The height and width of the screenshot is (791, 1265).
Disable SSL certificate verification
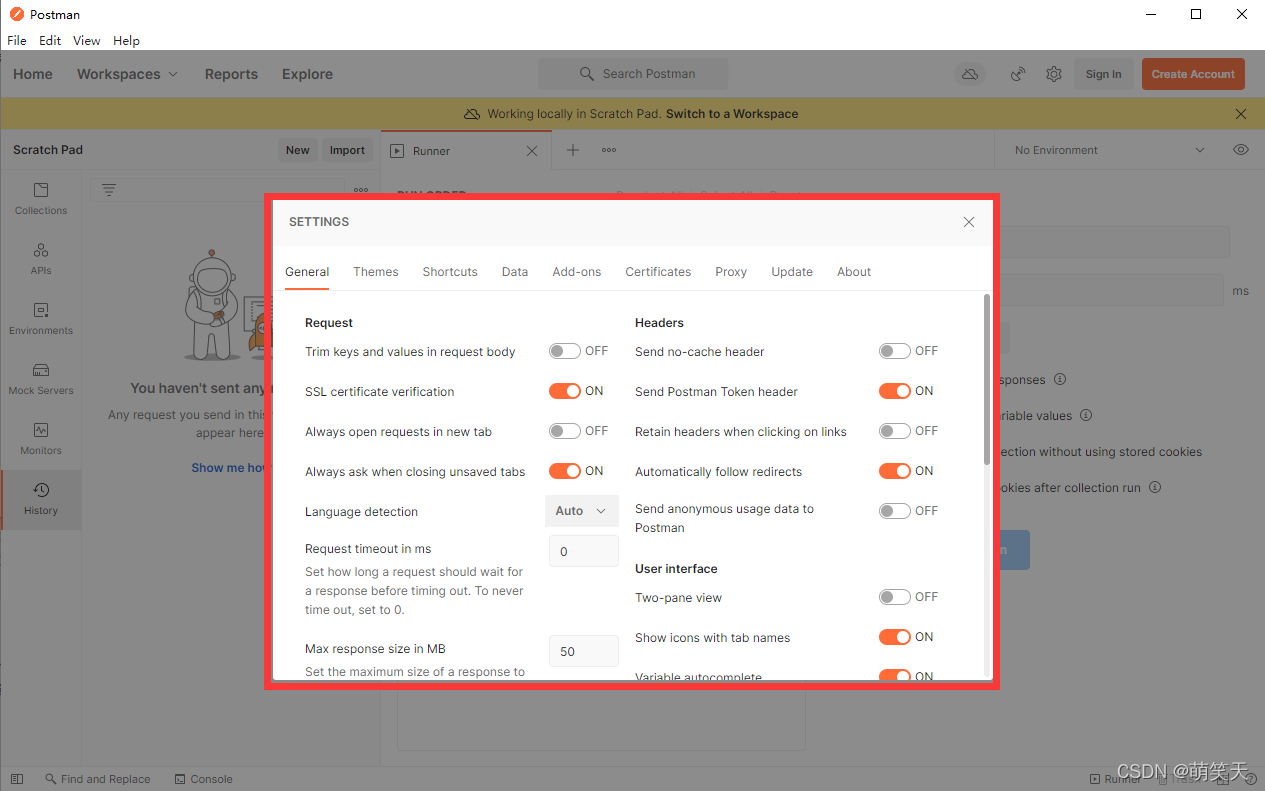[x=564, y=391]
